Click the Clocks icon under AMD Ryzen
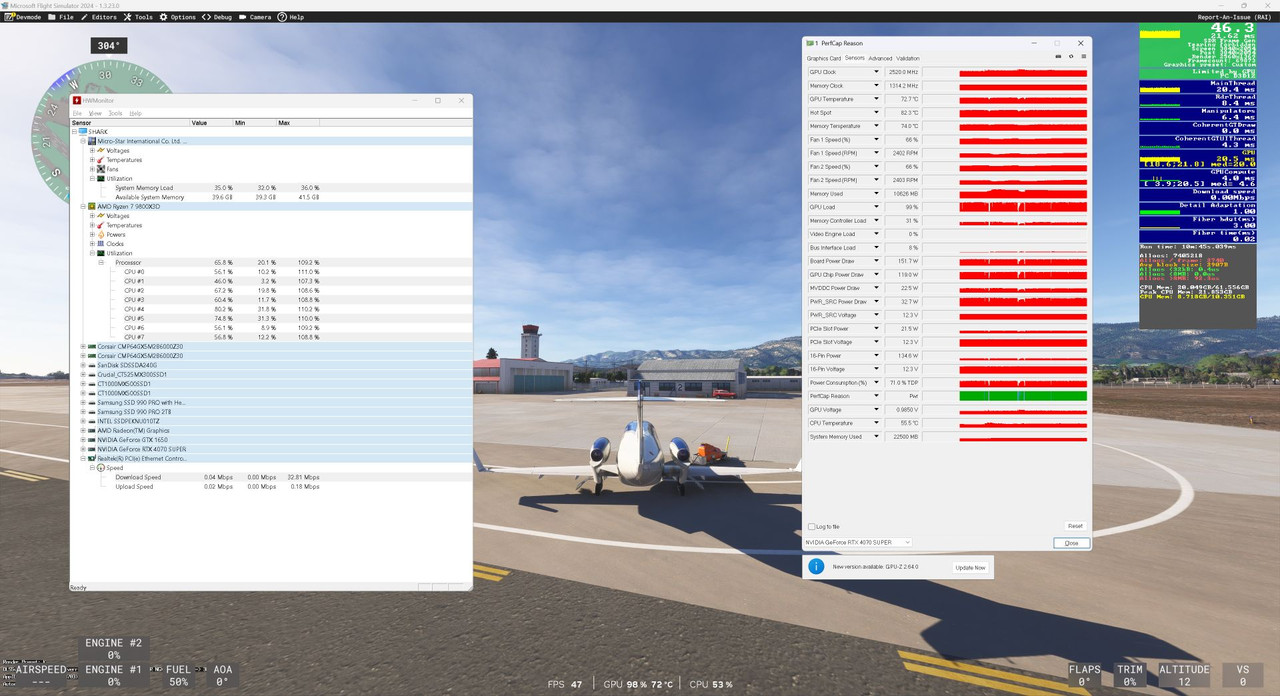This screenshot has width=1280, height=696. tap(101, 244)
